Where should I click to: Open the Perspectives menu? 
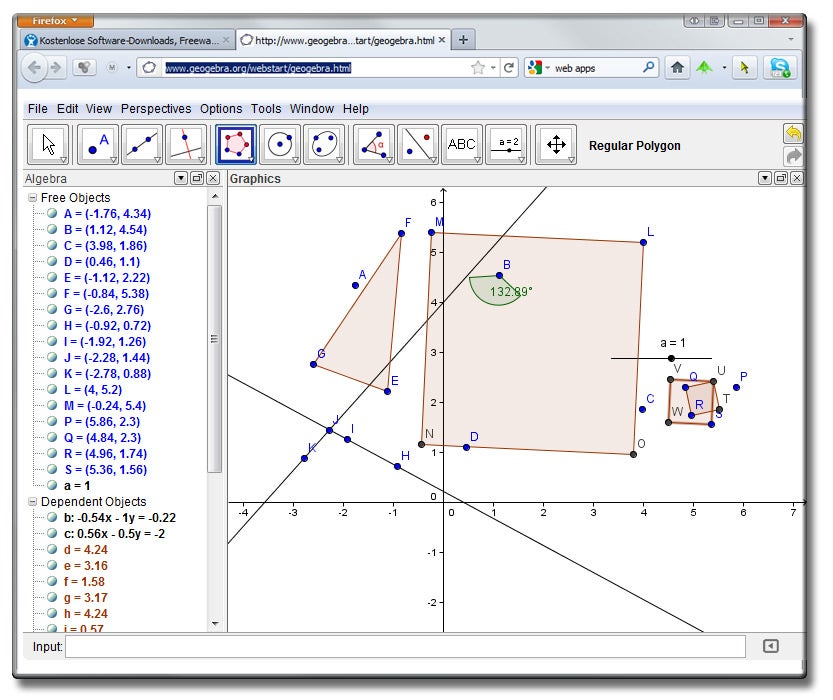155,109
